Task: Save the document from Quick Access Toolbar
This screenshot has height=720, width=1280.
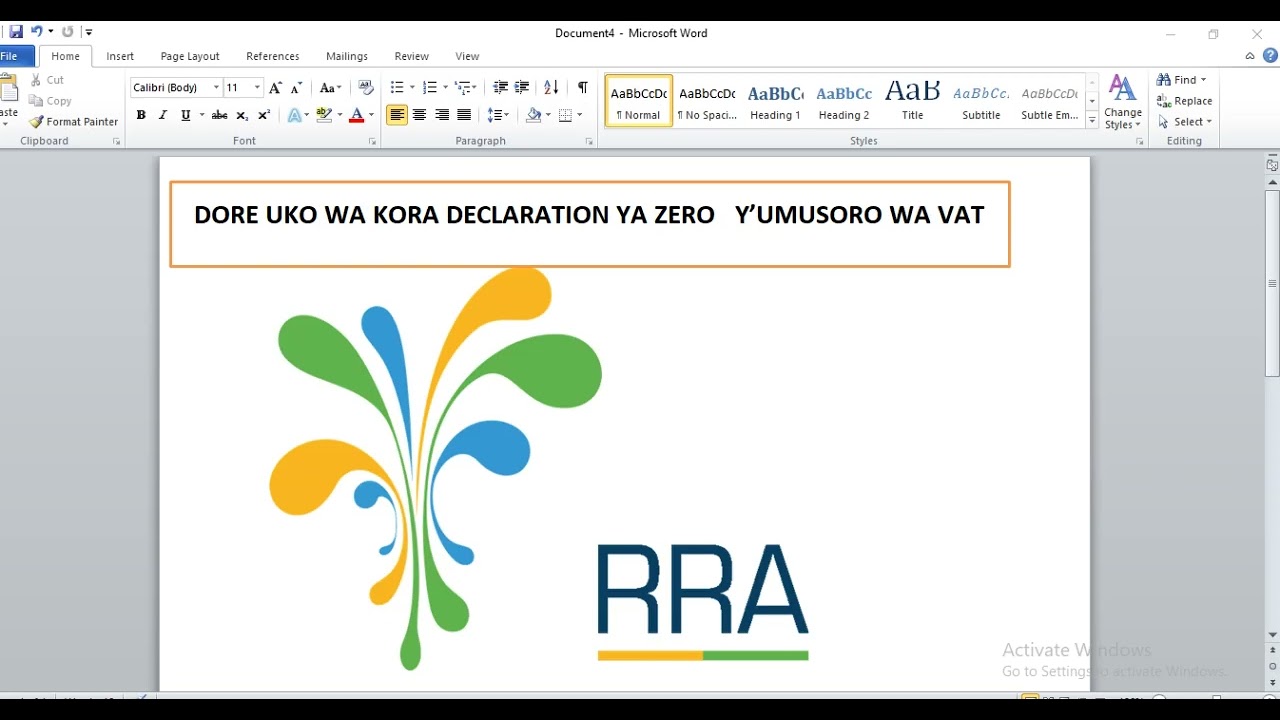Action: [x=16, y=32]
